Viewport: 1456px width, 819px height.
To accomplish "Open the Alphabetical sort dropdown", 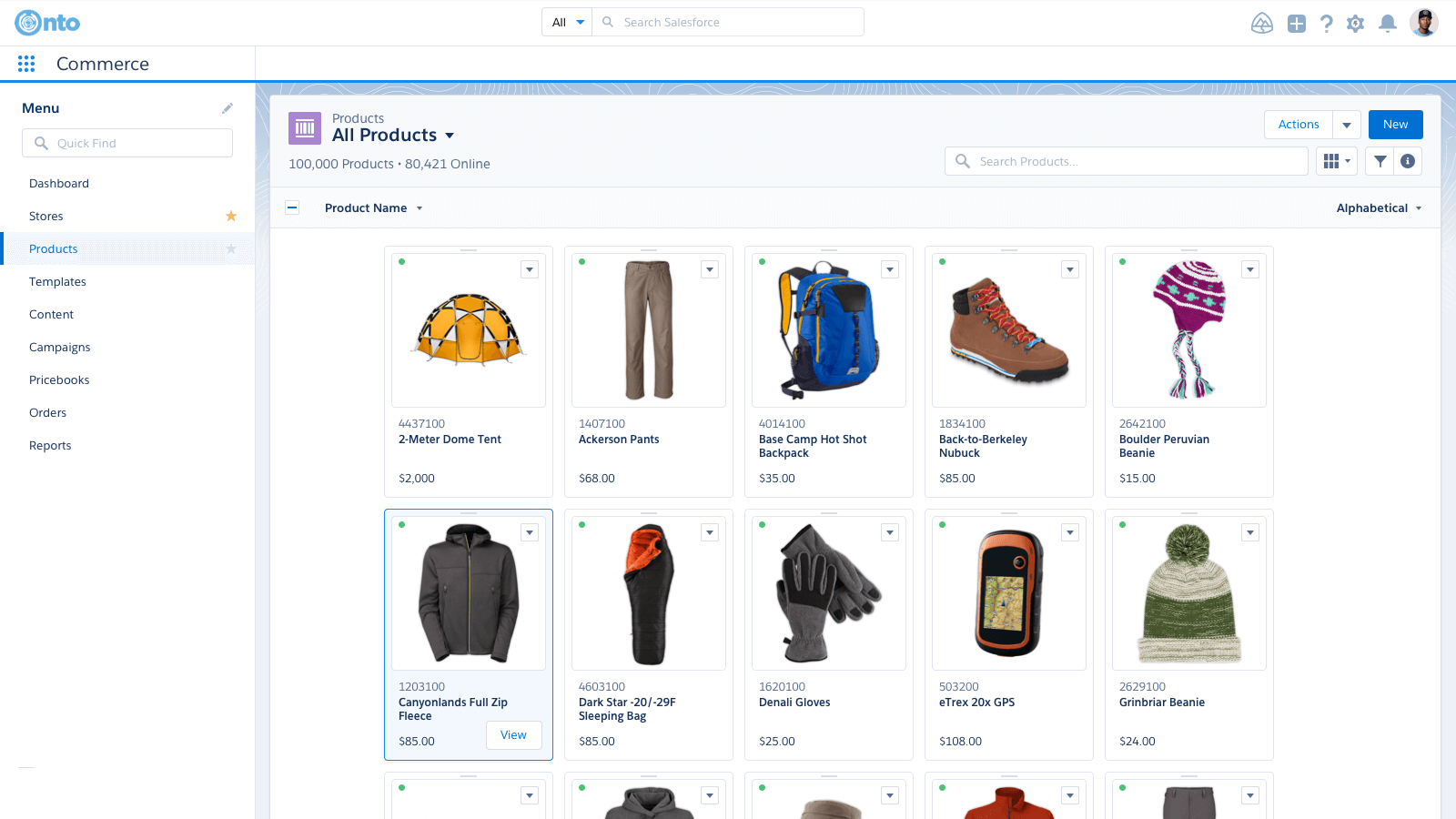I will coord(1379,207).
